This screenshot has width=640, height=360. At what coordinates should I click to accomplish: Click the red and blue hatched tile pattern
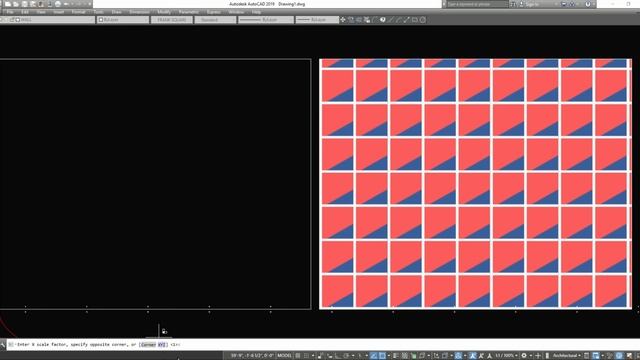coord(475,184)
